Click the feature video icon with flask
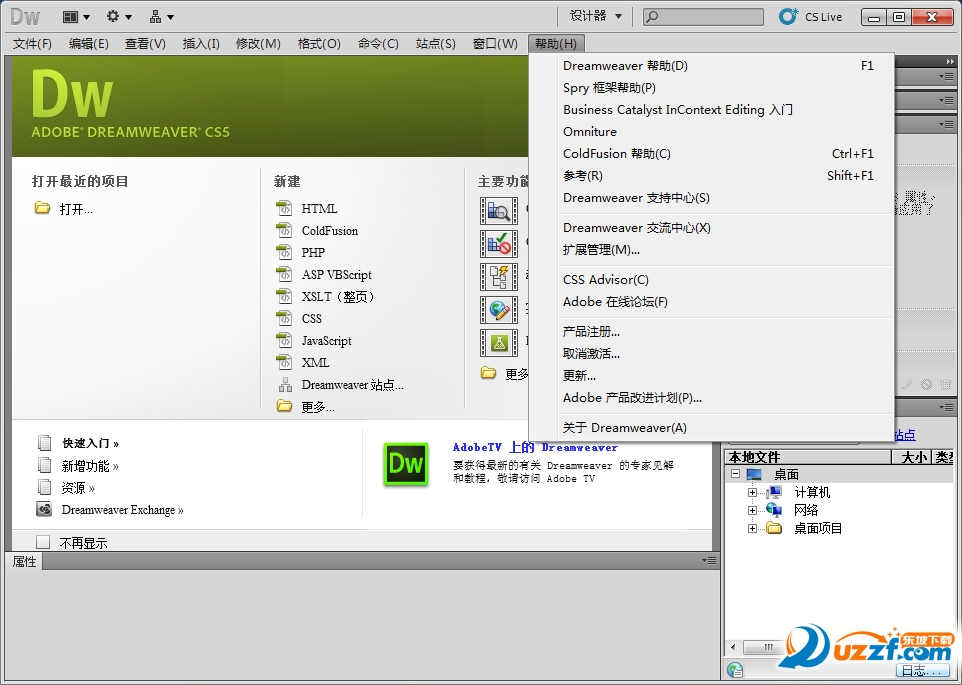 [x=498, y=343]
